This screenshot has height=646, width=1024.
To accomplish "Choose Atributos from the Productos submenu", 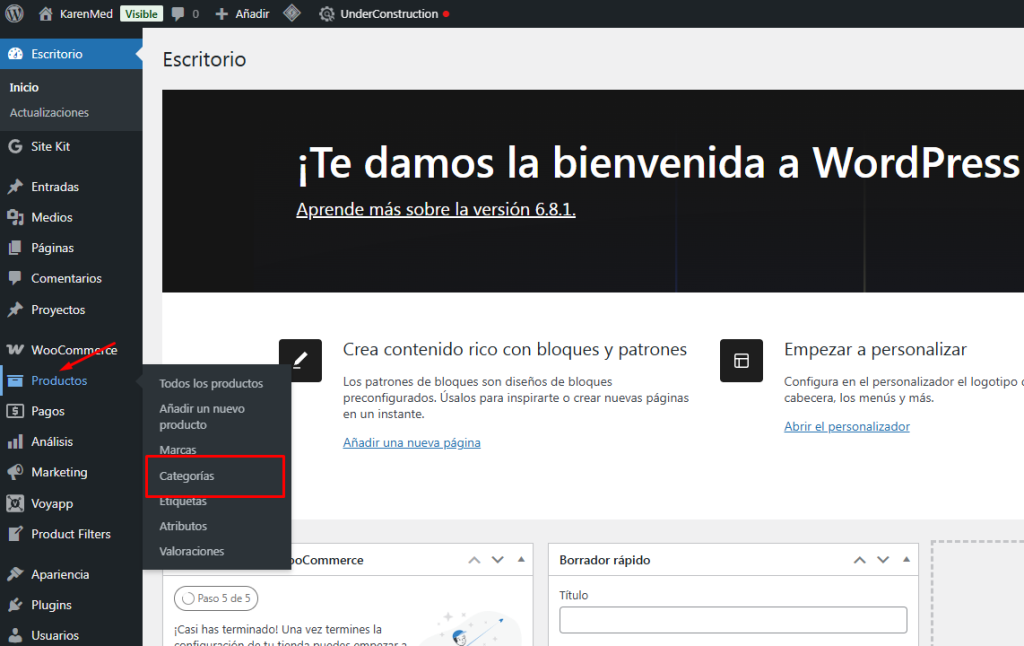I will tap(183, 526).
